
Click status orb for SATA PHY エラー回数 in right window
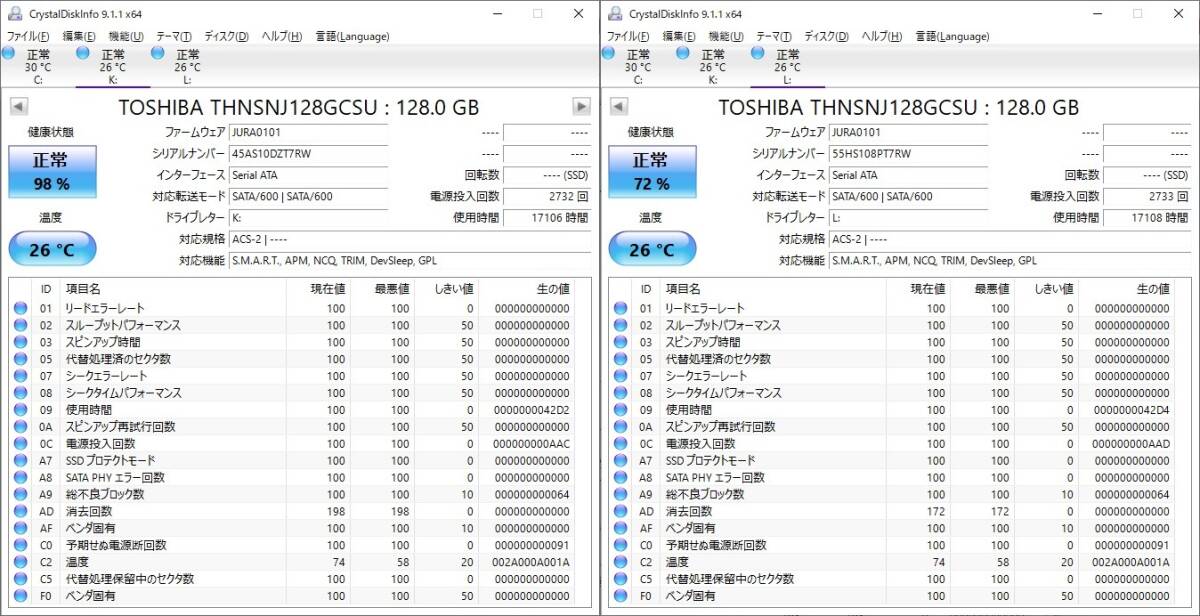click(x=620, y=478)
